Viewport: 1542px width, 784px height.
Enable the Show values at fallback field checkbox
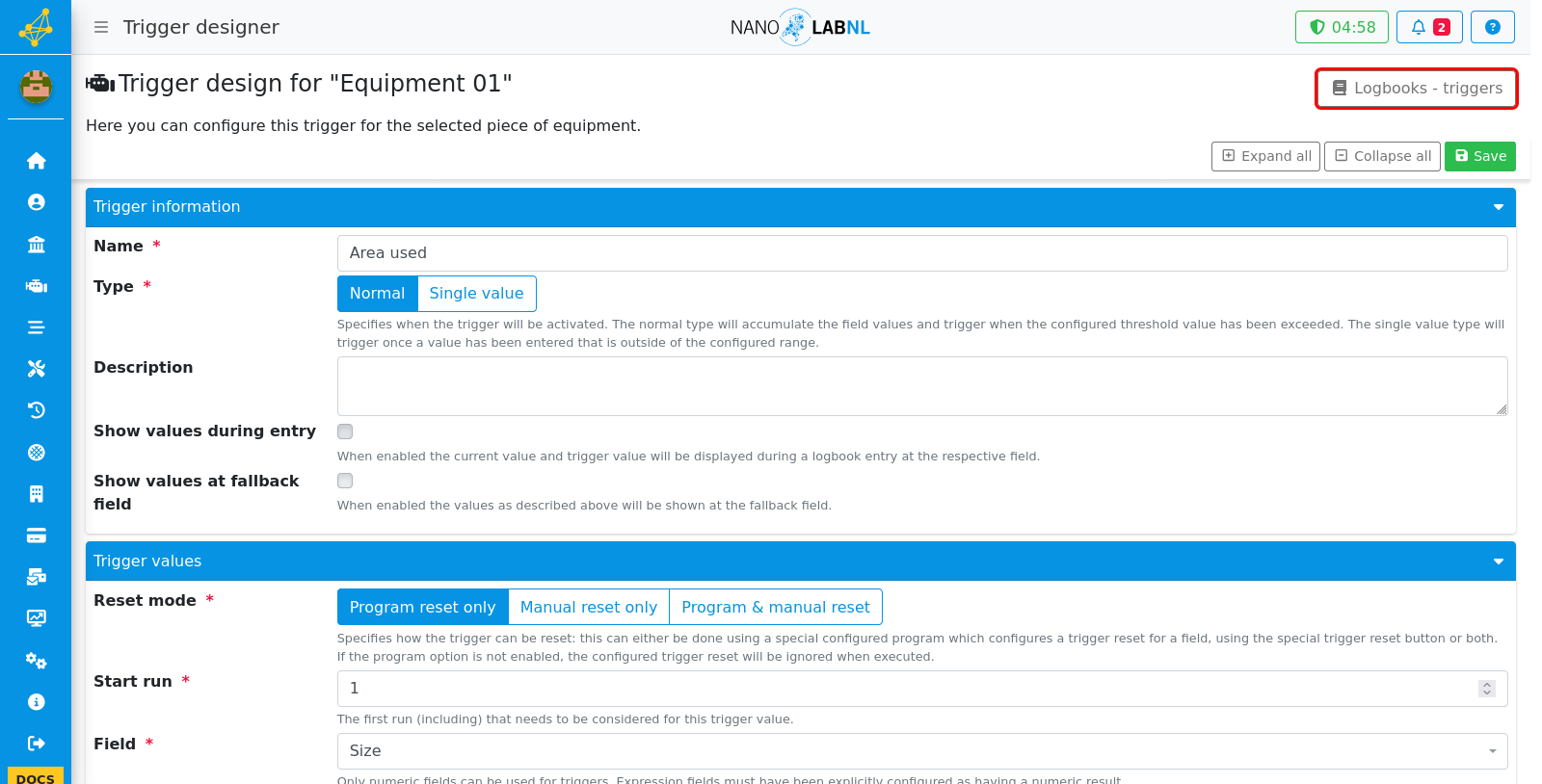coord(345,481)
